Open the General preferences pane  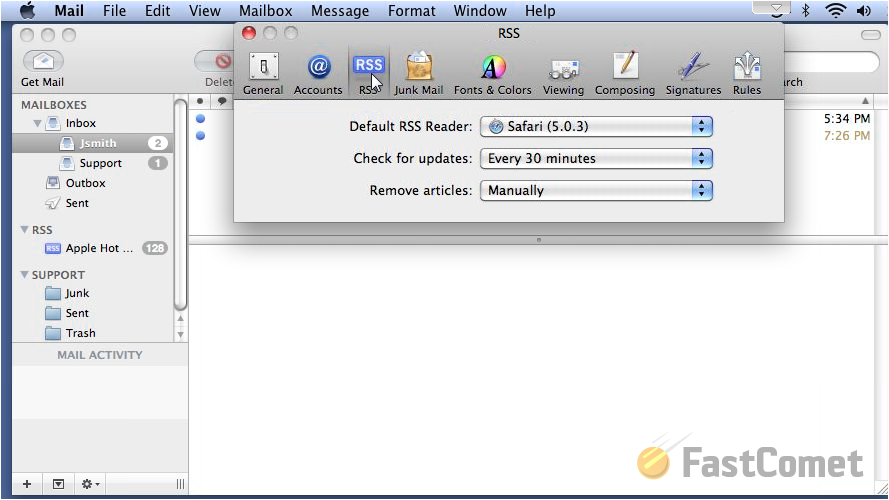(x=263, y=74)
